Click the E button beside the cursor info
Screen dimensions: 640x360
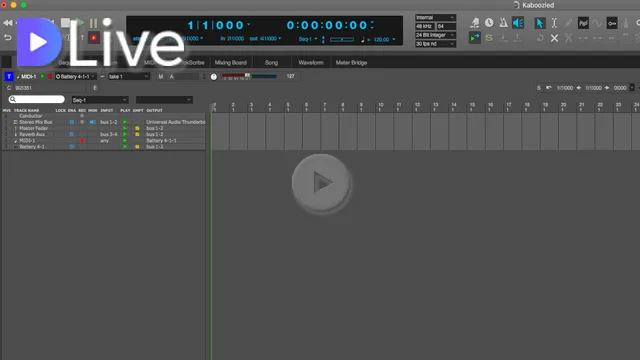tap(95, 88)
